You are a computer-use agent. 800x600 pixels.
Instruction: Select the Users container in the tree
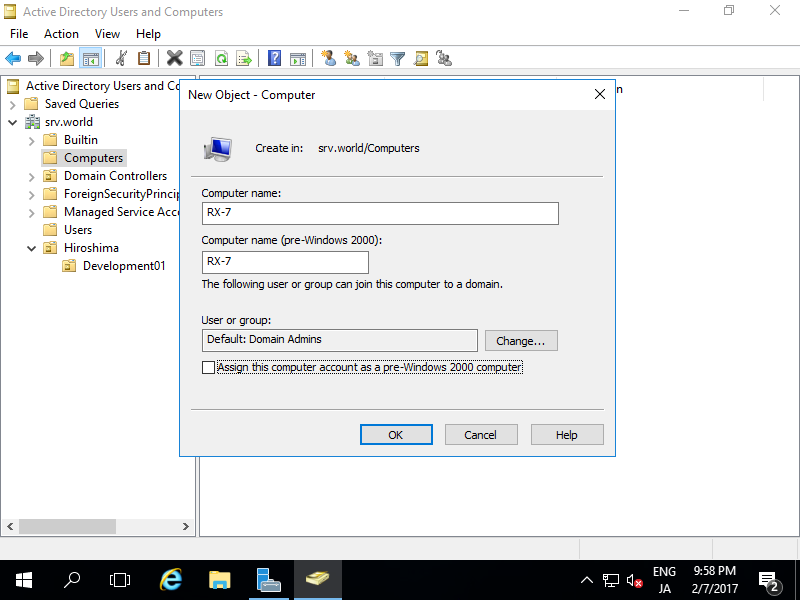pos(78,230)
